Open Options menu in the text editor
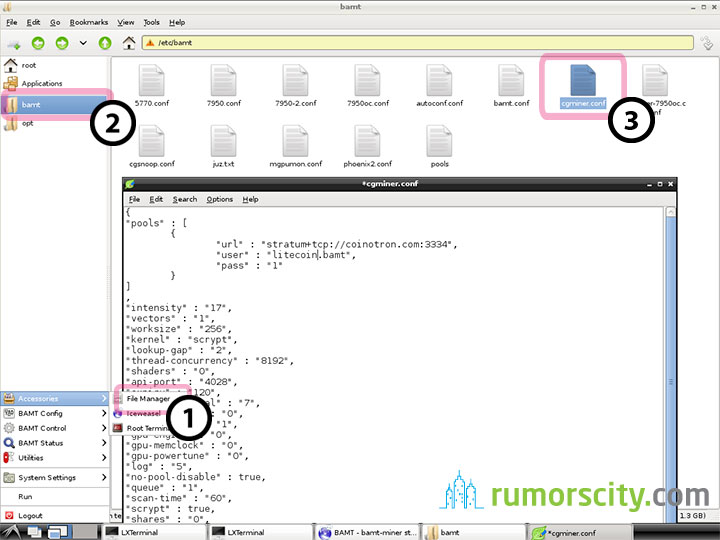Viewport: 720px width, 540px height. click(x=219, y=199)
